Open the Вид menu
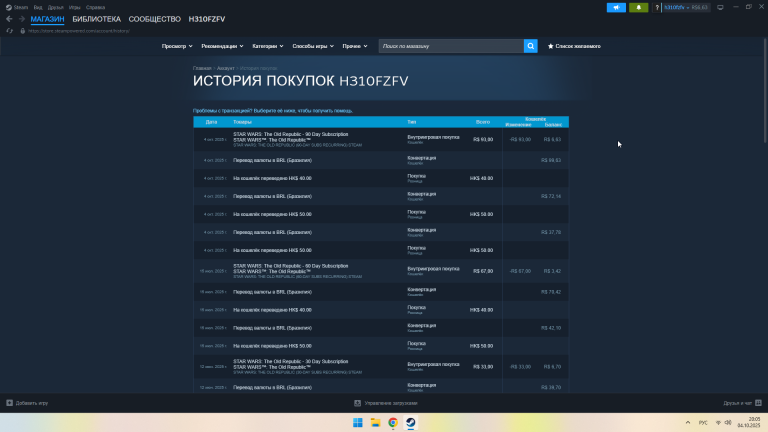The width and height of the screenshot is (768, 432). [38, 7]
